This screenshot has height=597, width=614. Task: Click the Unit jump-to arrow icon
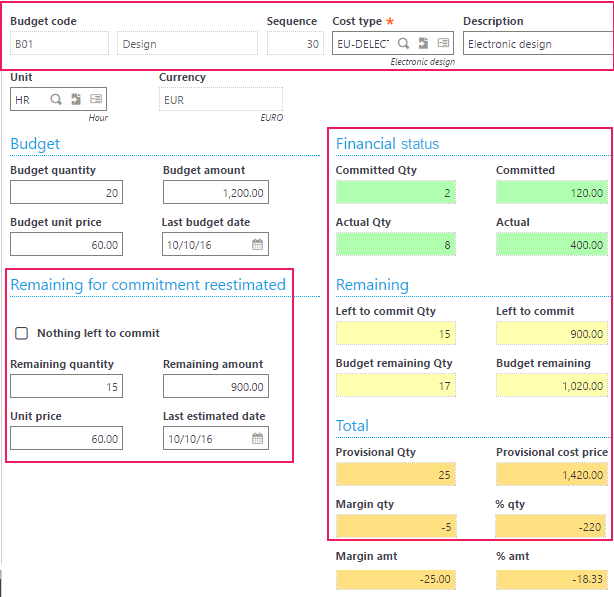pos(76,99)
